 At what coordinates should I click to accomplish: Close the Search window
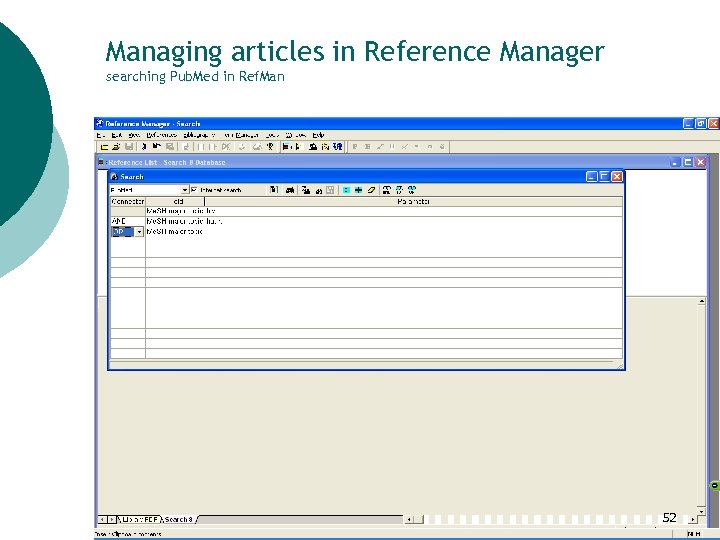click(x=617, y=176)
